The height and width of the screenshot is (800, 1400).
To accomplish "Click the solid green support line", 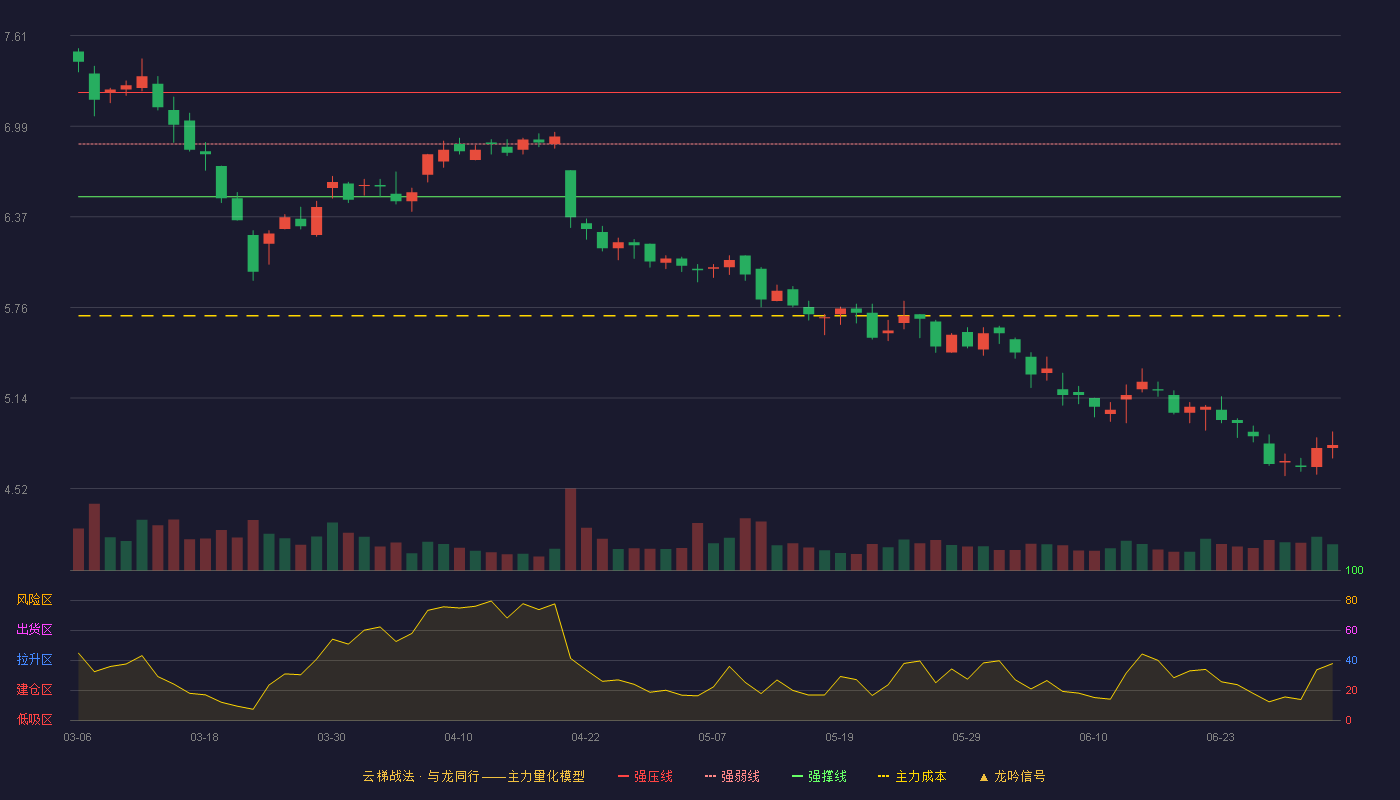I will (709, 196).
